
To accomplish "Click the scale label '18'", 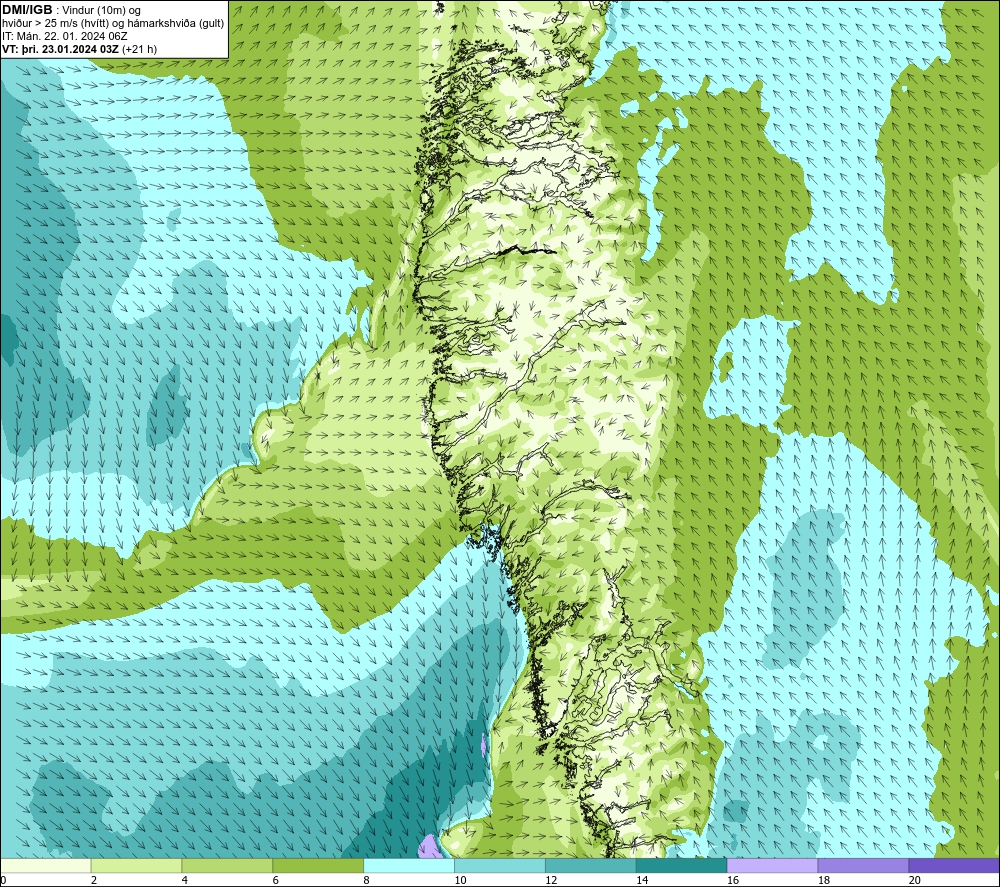I will coord(824,881).
